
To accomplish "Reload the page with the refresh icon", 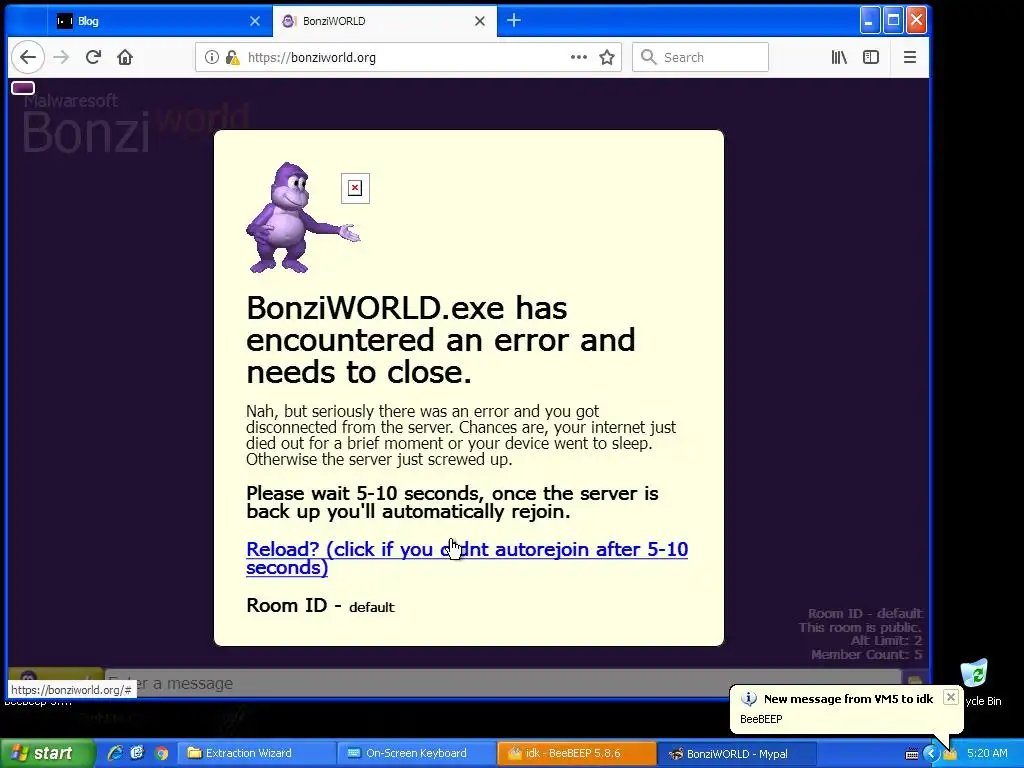I will (93, 57).
